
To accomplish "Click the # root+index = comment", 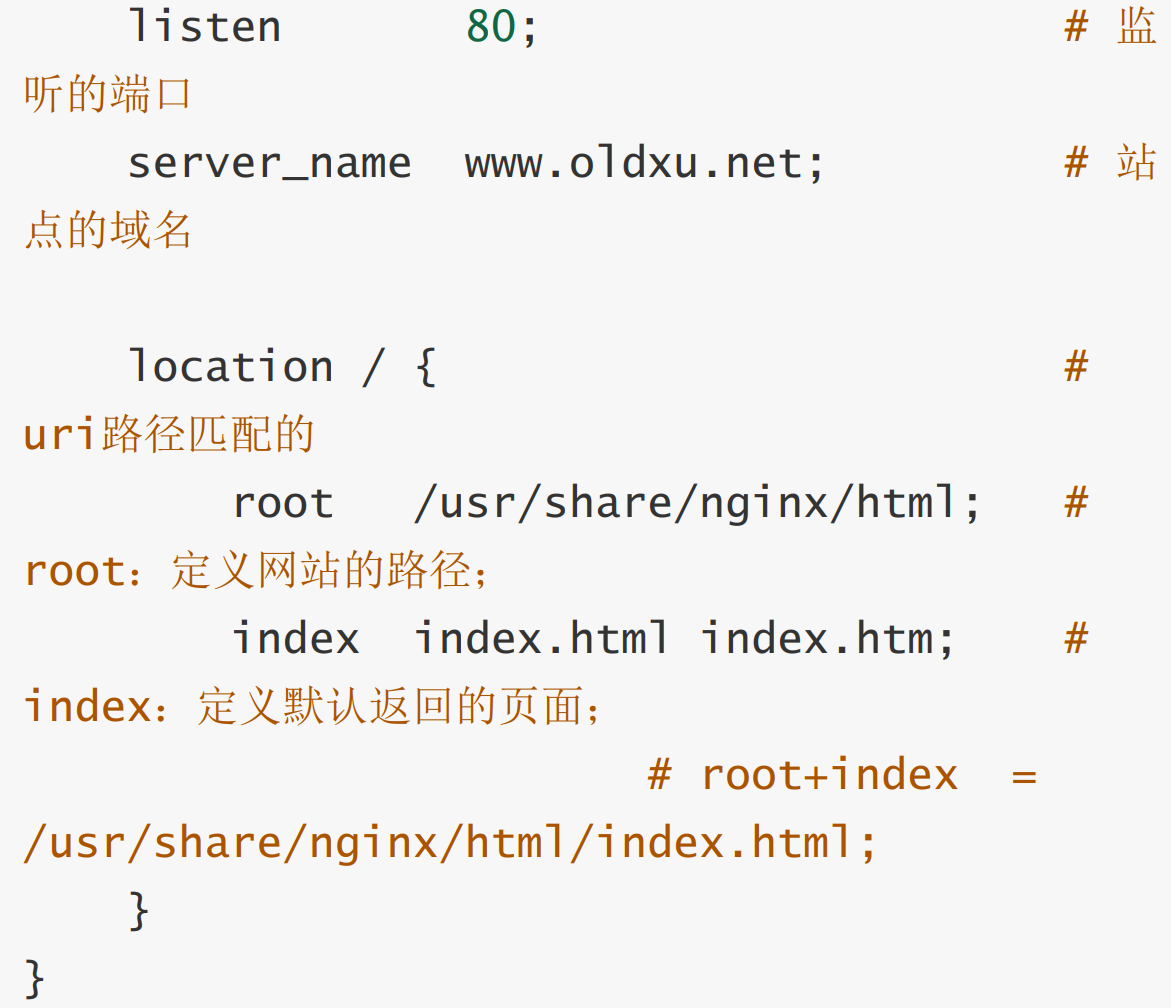I will tap(842, 775).
